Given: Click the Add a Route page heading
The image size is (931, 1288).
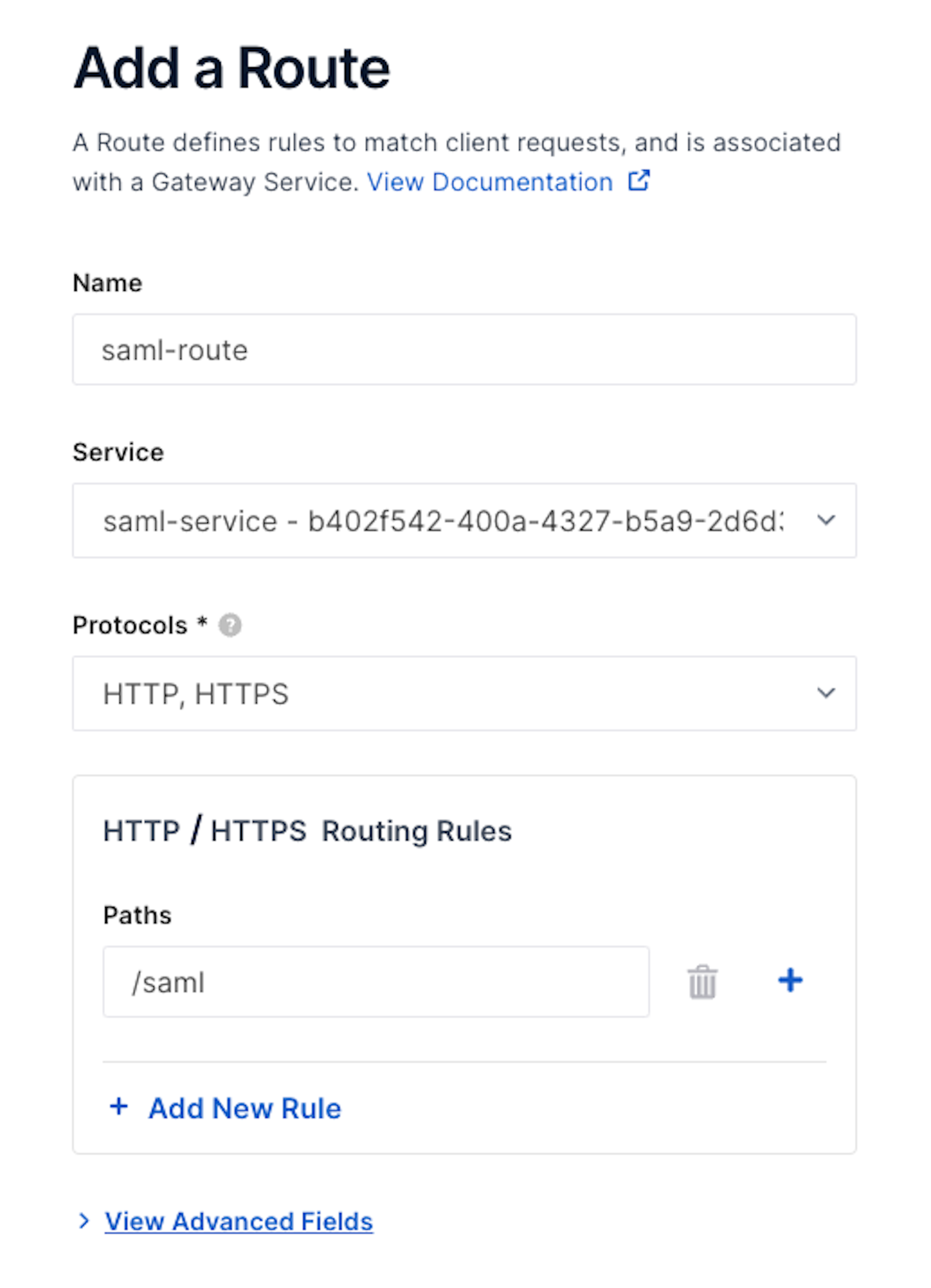Looking at the screenshot, I should coord(232,68).
